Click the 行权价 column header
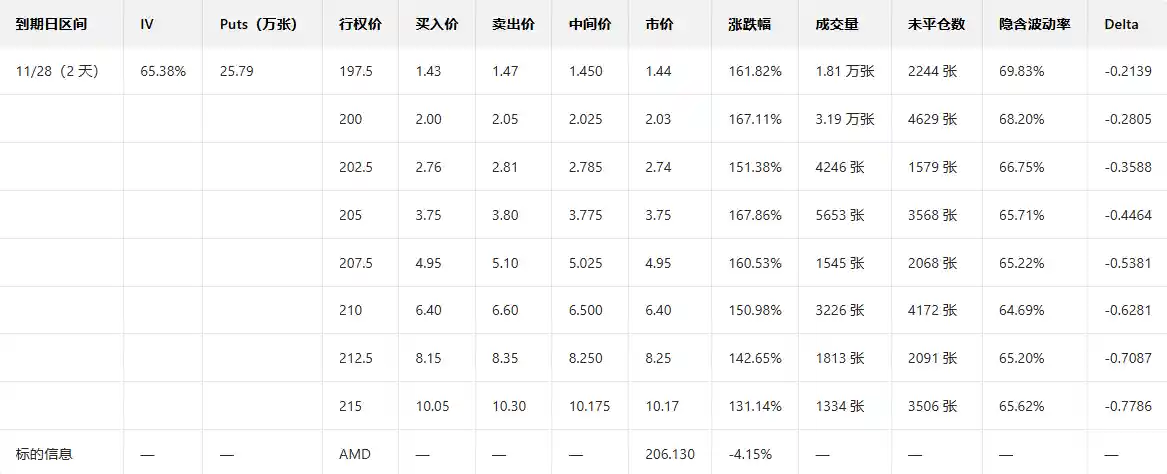Image resolution: width=1167 pixels, height=474 pixels. (x=360, y=24)
